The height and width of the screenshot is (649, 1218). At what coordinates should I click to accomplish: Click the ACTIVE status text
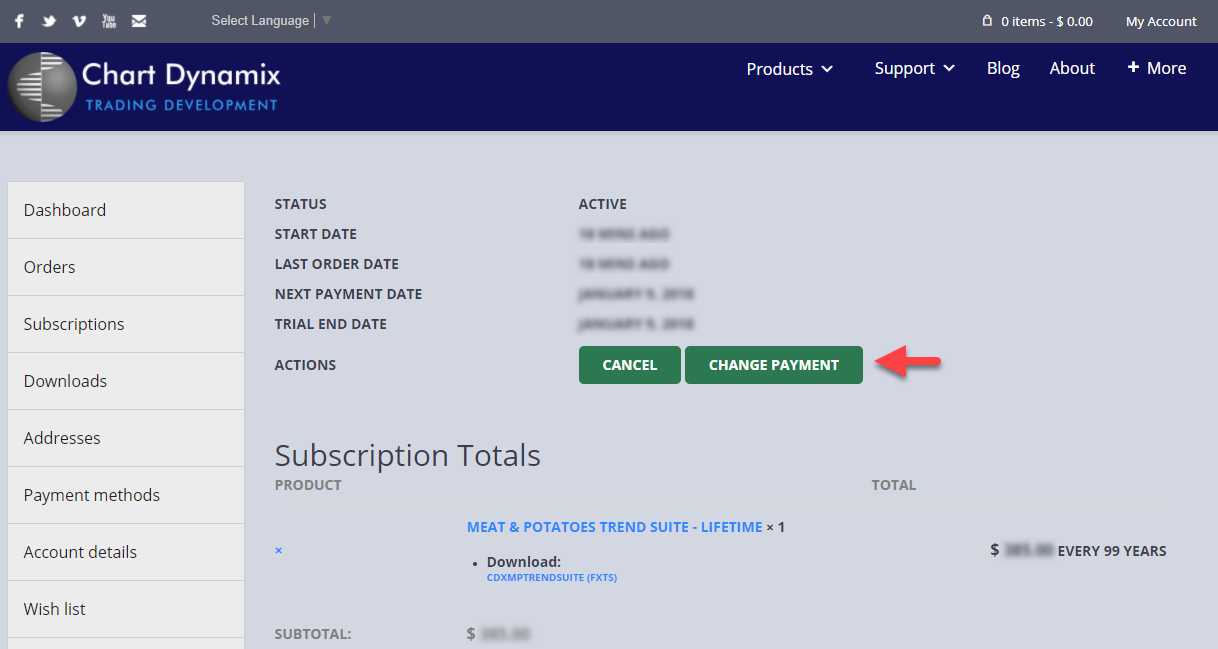coord(603,204)
